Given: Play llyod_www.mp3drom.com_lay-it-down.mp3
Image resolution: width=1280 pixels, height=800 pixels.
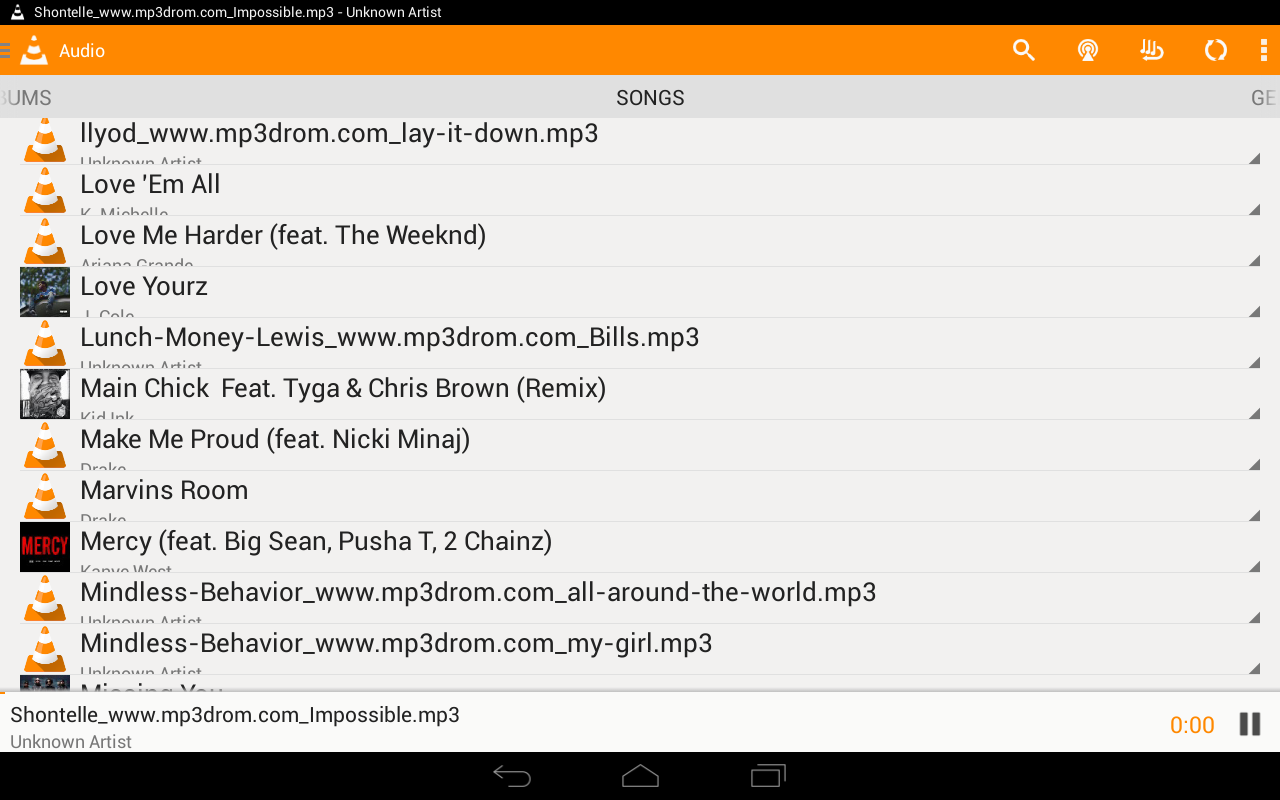Looking at the screenshot, I should click(x=640, y=141).
